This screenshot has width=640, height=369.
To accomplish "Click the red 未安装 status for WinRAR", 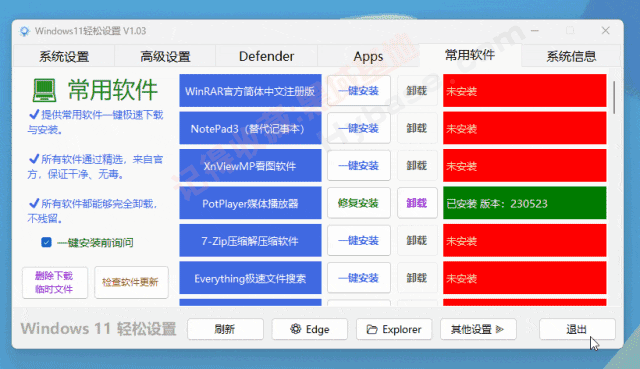I will (x=524, y=91).
